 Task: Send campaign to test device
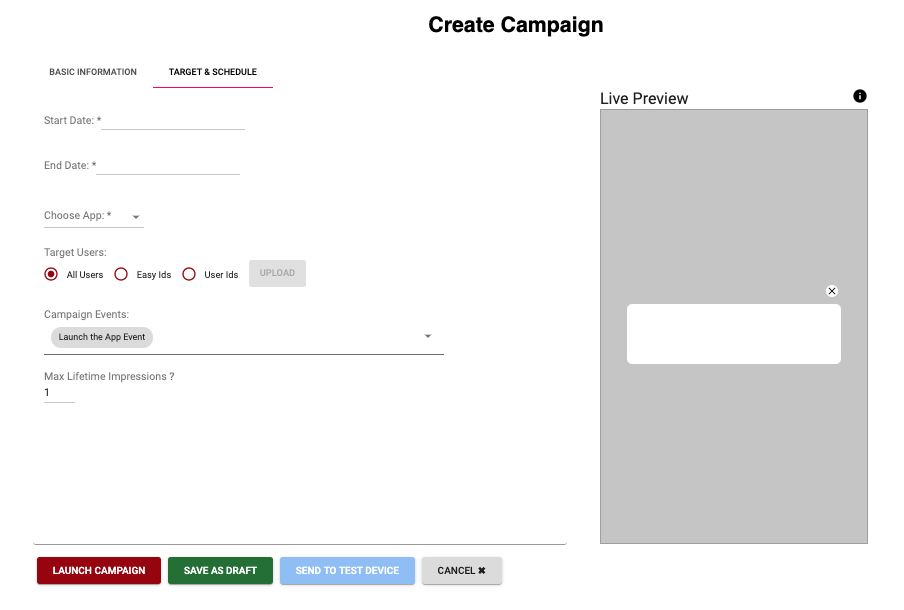coord(347,570)
